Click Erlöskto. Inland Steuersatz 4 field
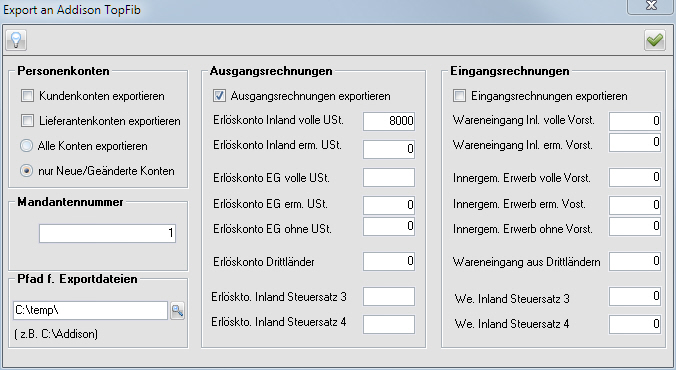 (389, 324)
